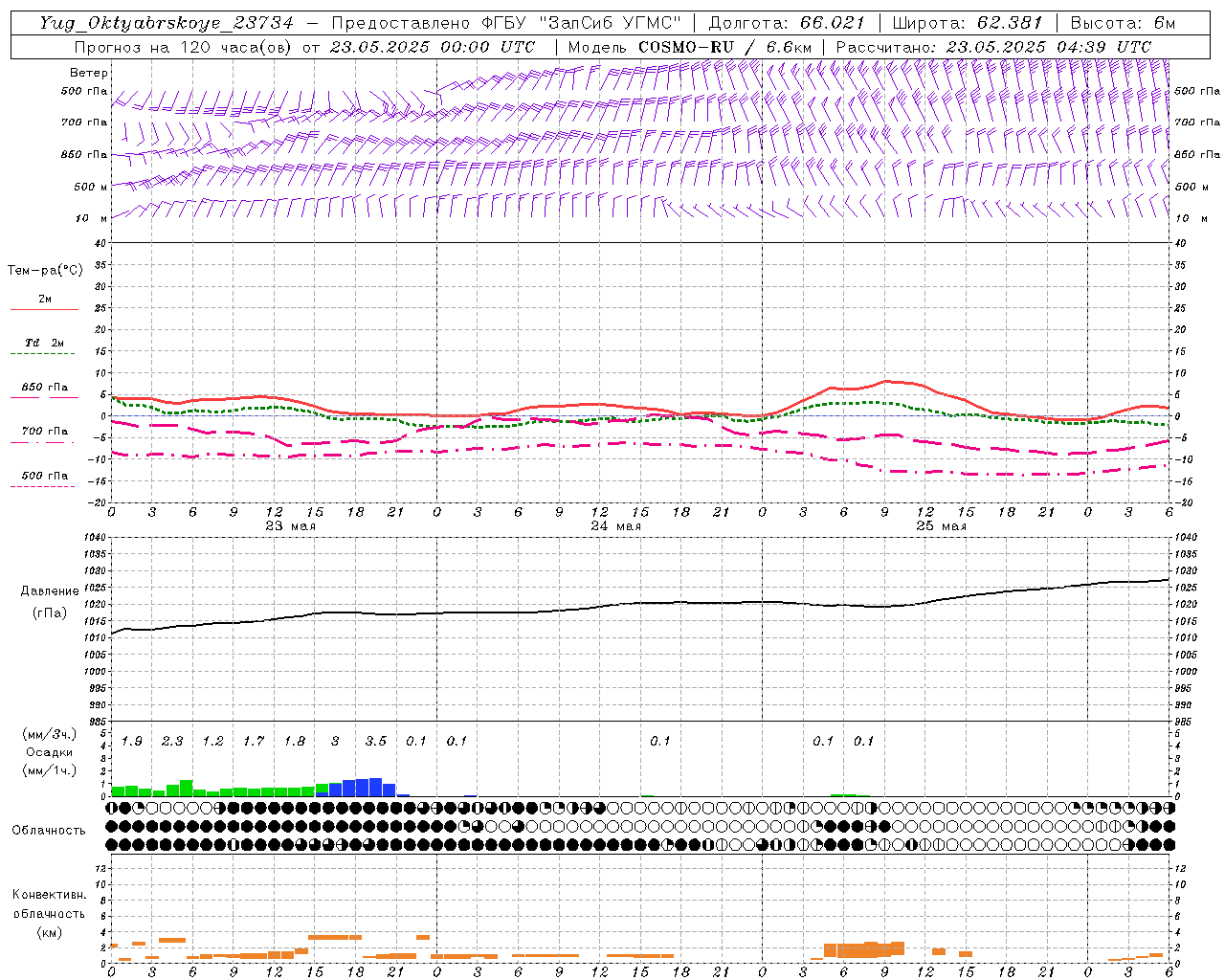Click the Осадки precipitation panel label
The height and width of the screenshot is (980, 1225).
(x=50, y=752)
